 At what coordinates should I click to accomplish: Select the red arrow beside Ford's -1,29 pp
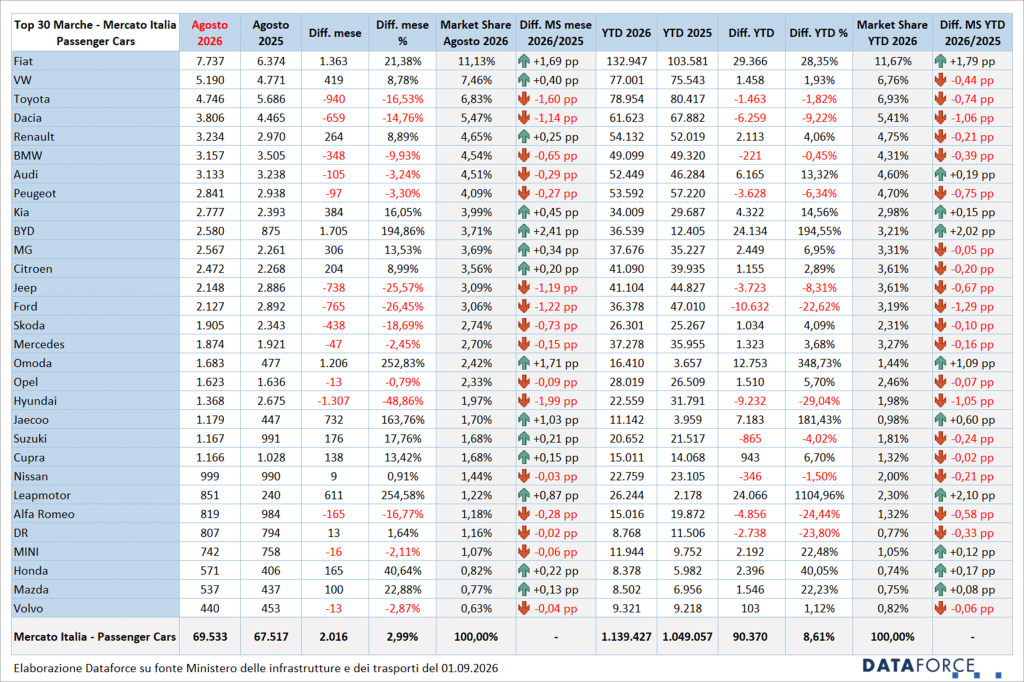pyautogui.click(x=940, y=306)
